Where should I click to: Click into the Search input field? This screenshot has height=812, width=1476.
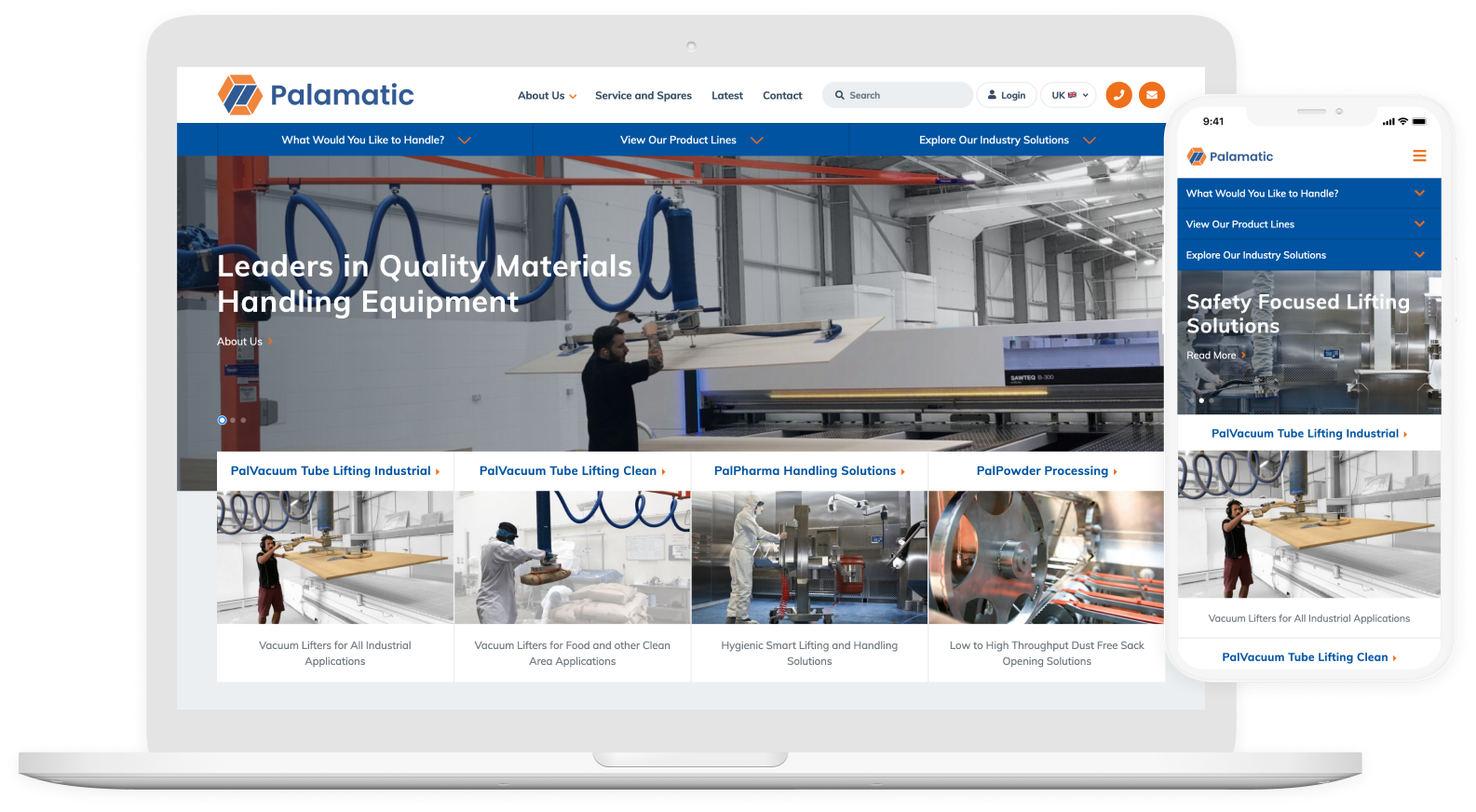coord(905,95)
